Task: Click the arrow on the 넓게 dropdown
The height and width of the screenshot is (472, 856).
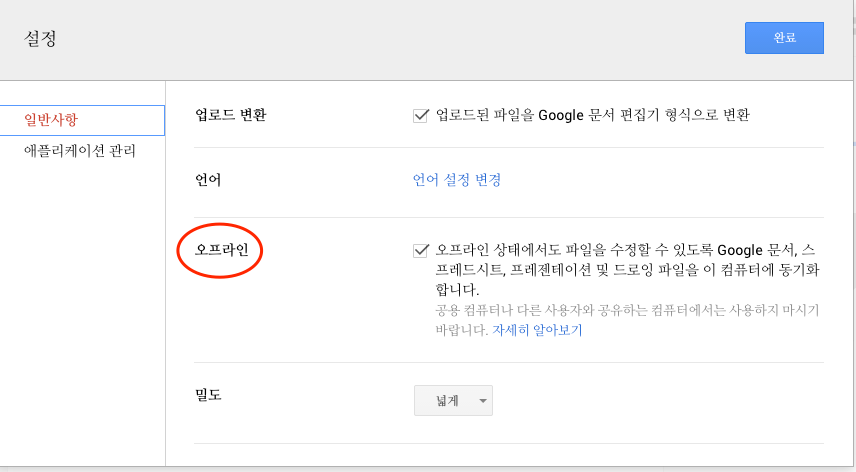Action: 483,401
